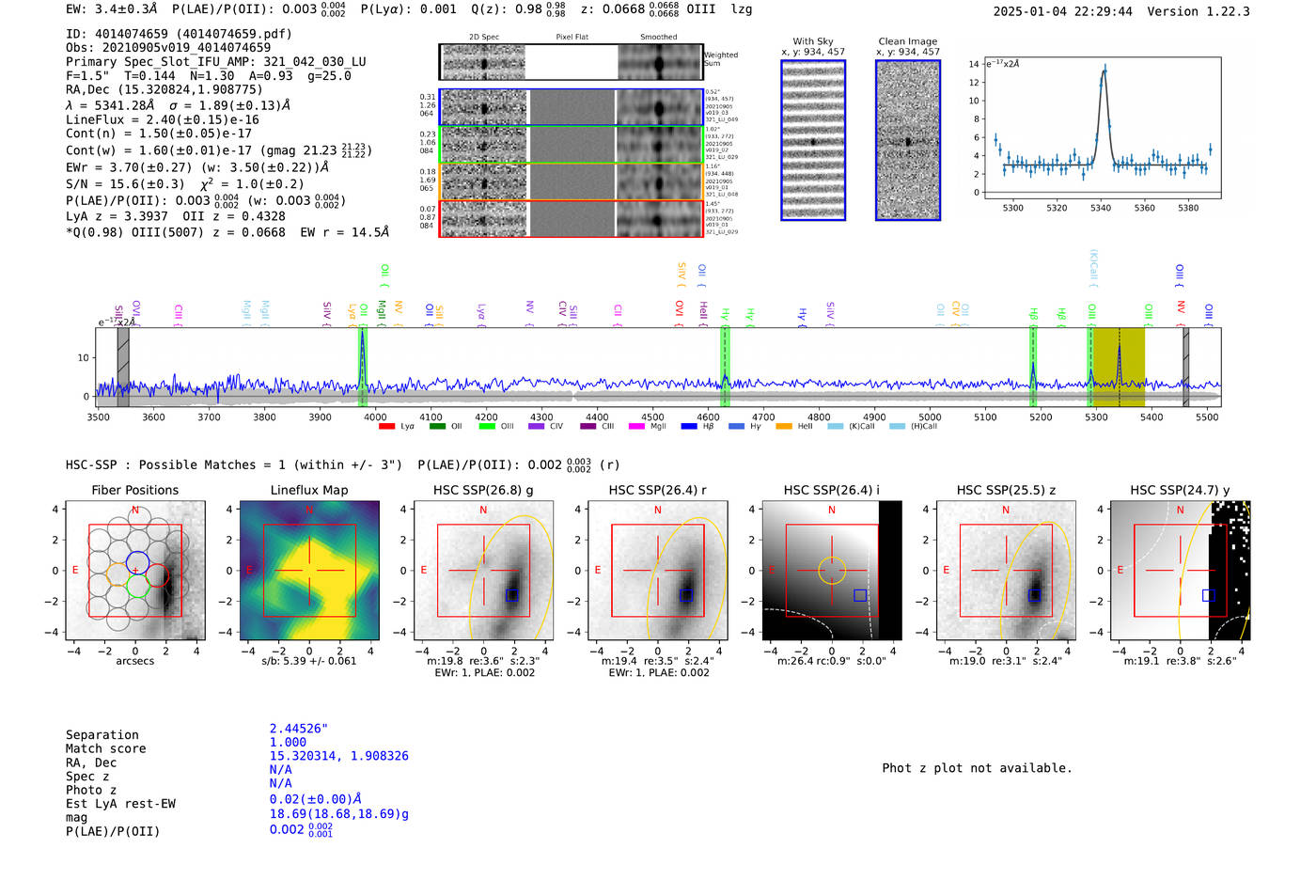Click the hatched gray band near 5460 Å
This screenshot has height=896, width=1316.
[1185, 367]
